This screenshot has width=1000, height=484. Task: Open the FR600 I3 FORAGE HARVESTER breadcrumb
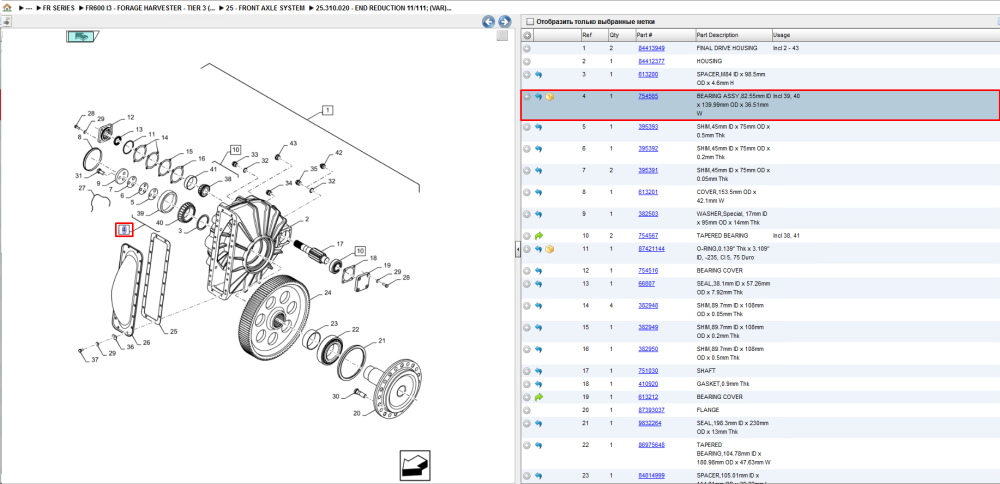click(150, 8)
